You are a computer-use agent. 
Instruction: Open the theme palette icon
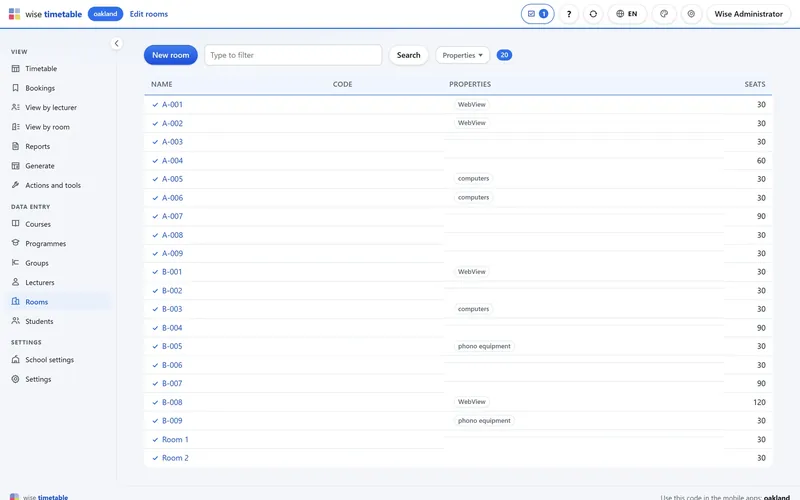click(664, 14)
